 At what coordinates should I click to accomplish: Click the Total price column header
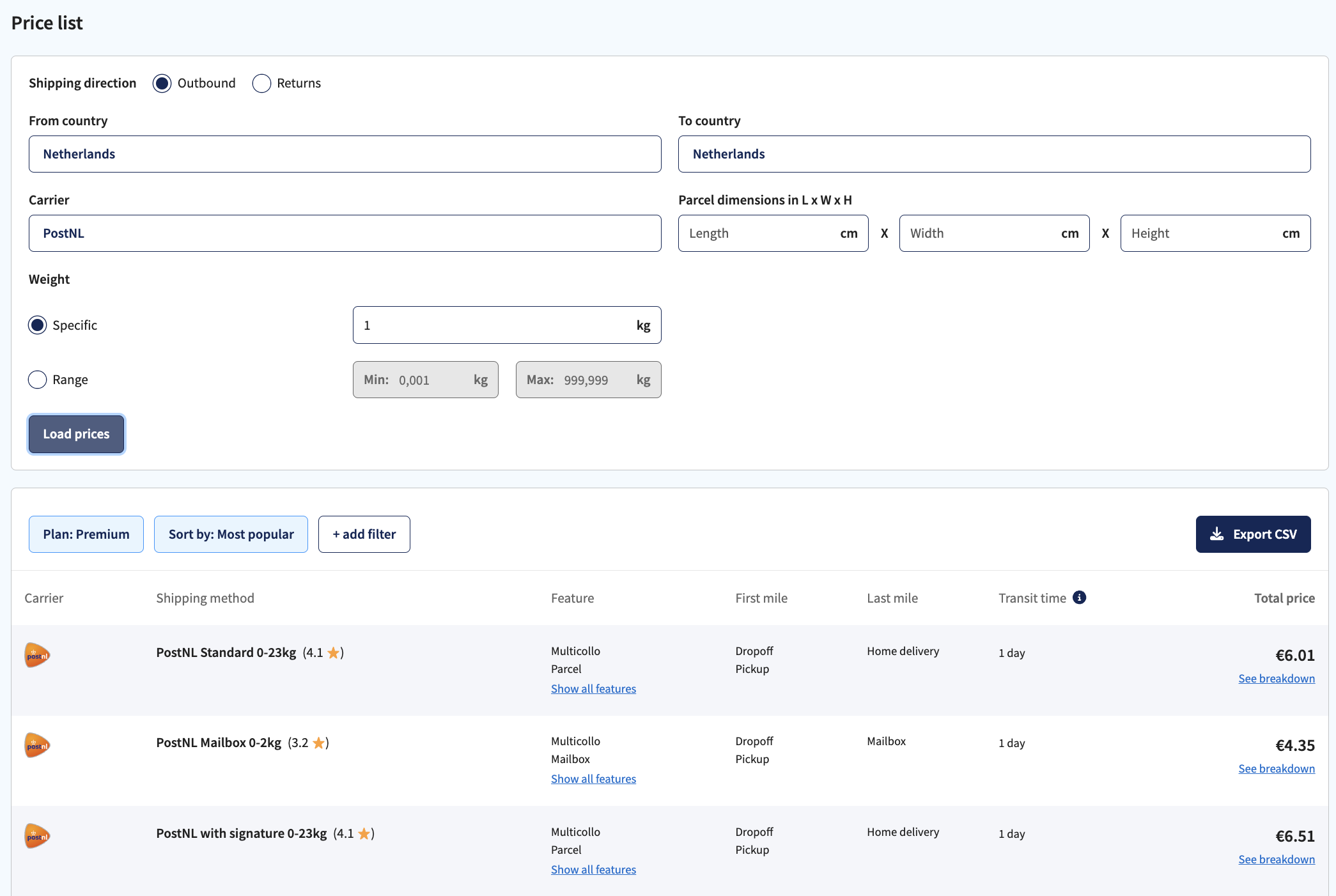coord(1284,598)
